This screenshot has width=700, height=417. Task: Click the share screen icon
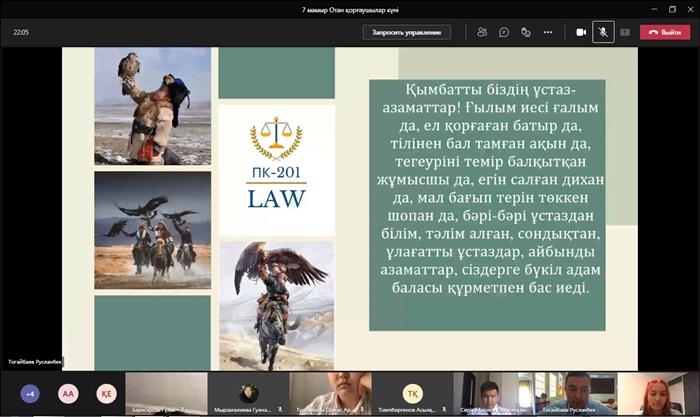tap(625, 32)
